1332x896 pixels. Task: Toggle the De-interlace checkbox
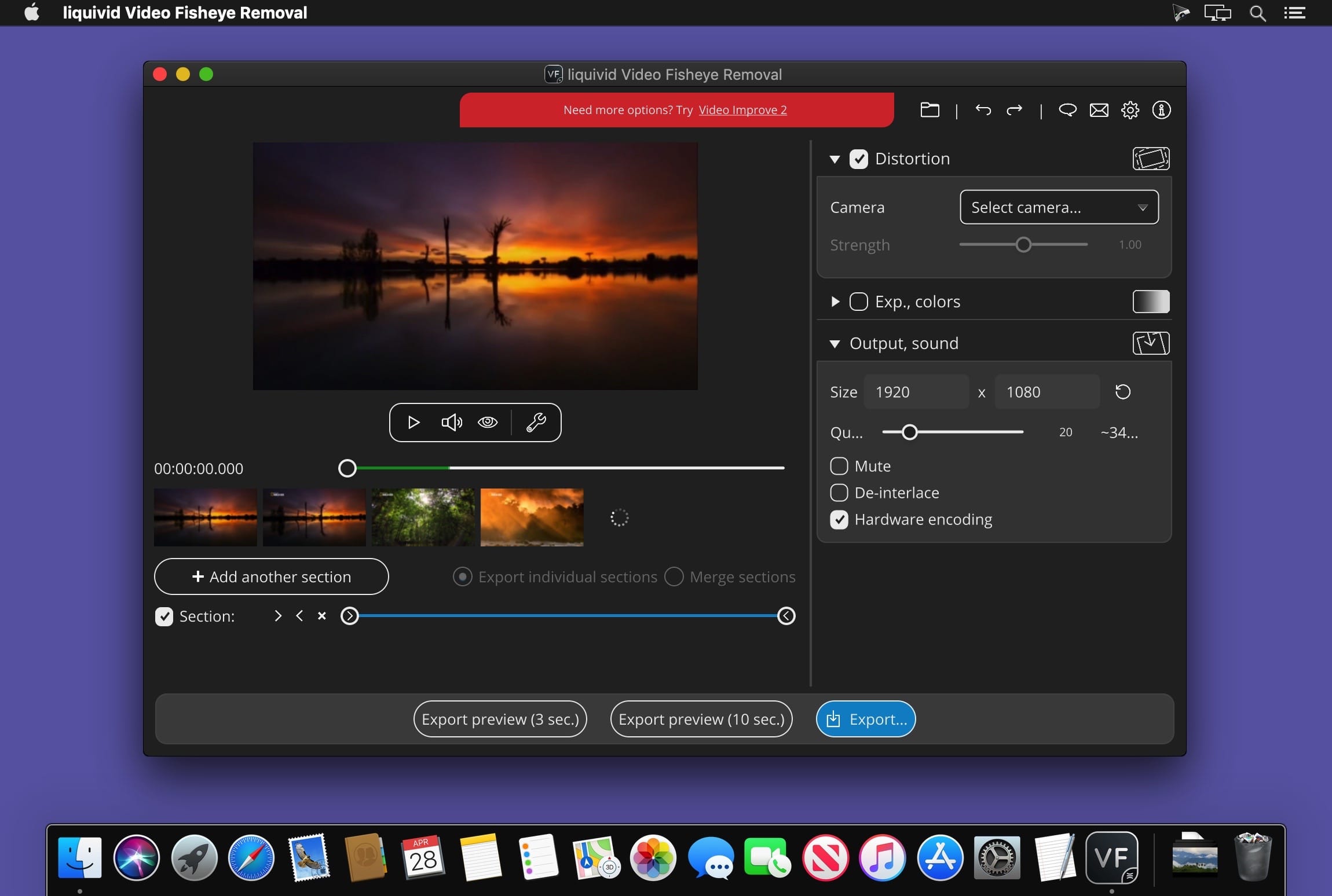click(838, 492)
